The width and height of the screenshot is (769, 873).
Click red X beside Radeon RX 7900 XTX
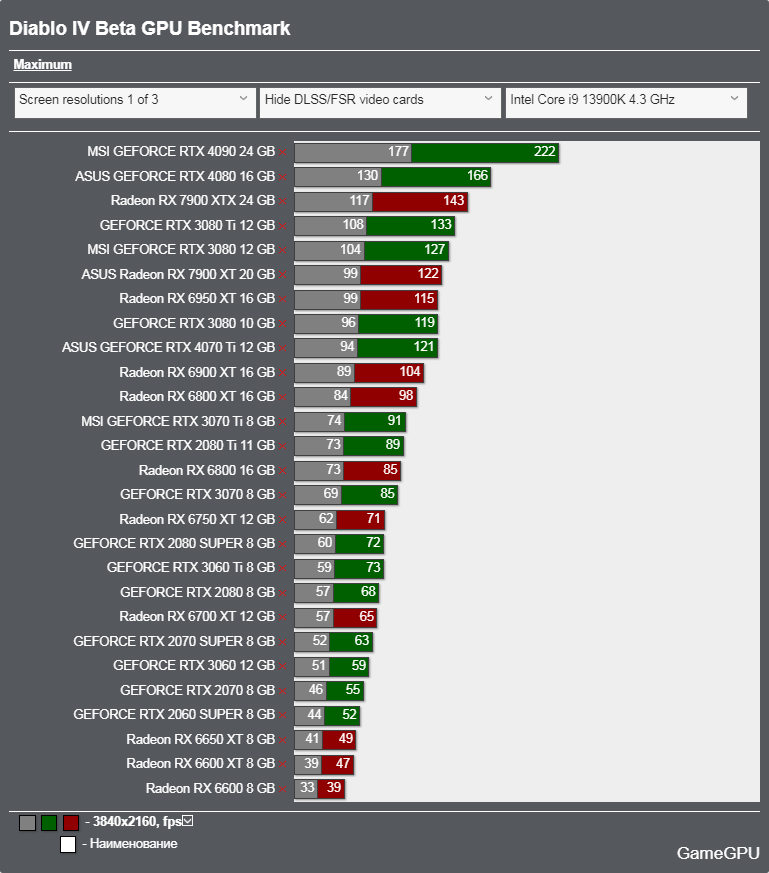[283, 202]
